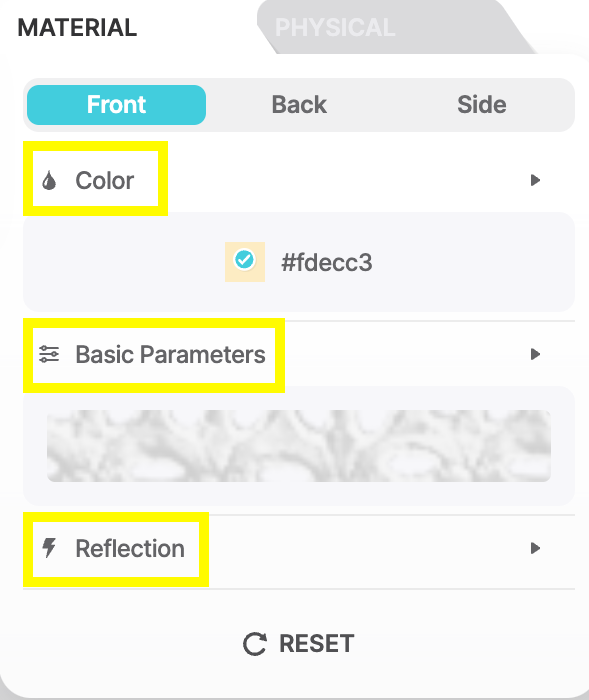The width and height of the screenshot is (589, 700).
Task: Click the circular reset arrow icon
Action: (x=255, y=644)
